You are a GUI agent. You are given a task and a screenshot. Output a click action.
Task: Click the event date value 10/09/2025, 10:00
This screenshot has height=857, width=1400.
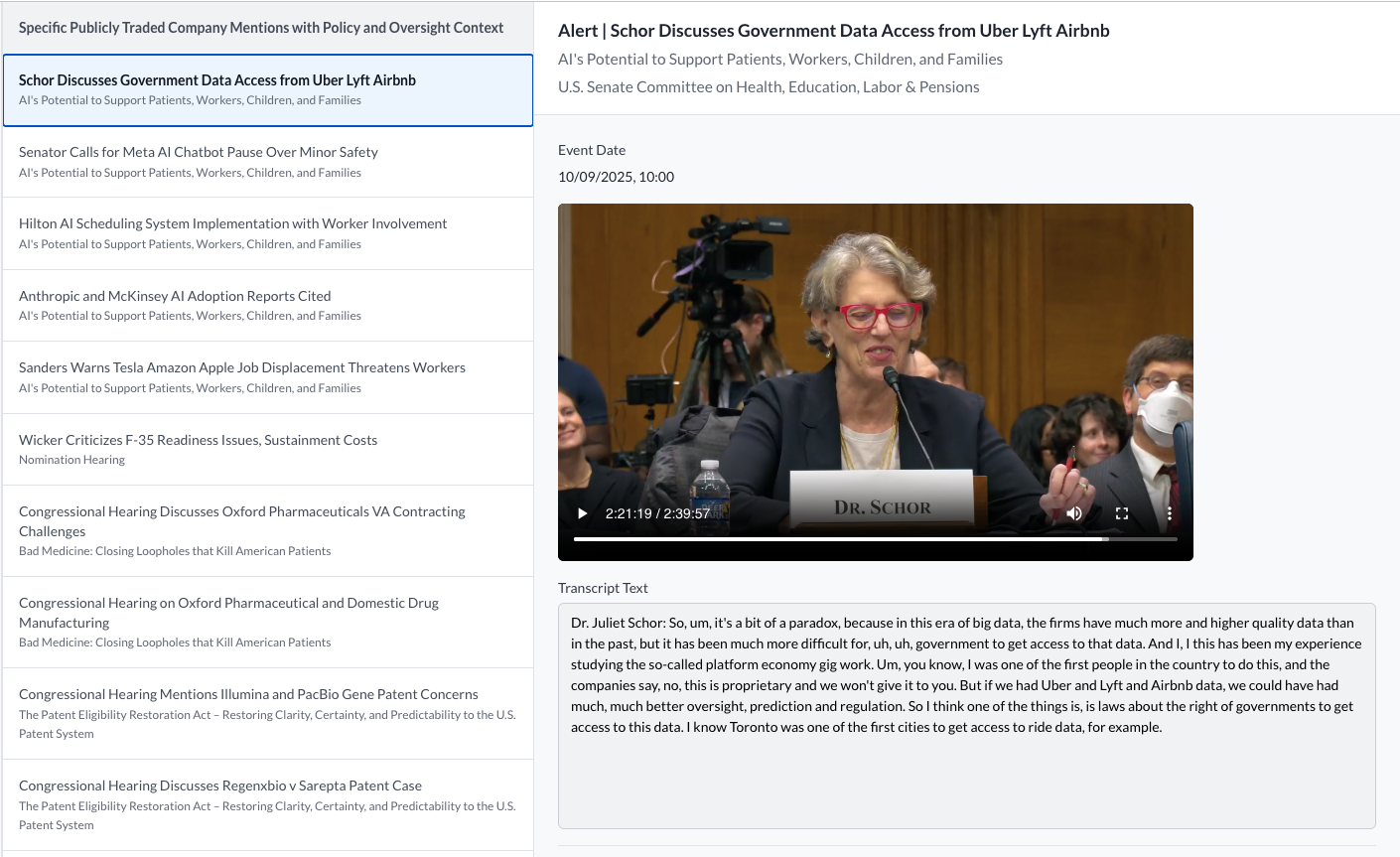point(616,177)
